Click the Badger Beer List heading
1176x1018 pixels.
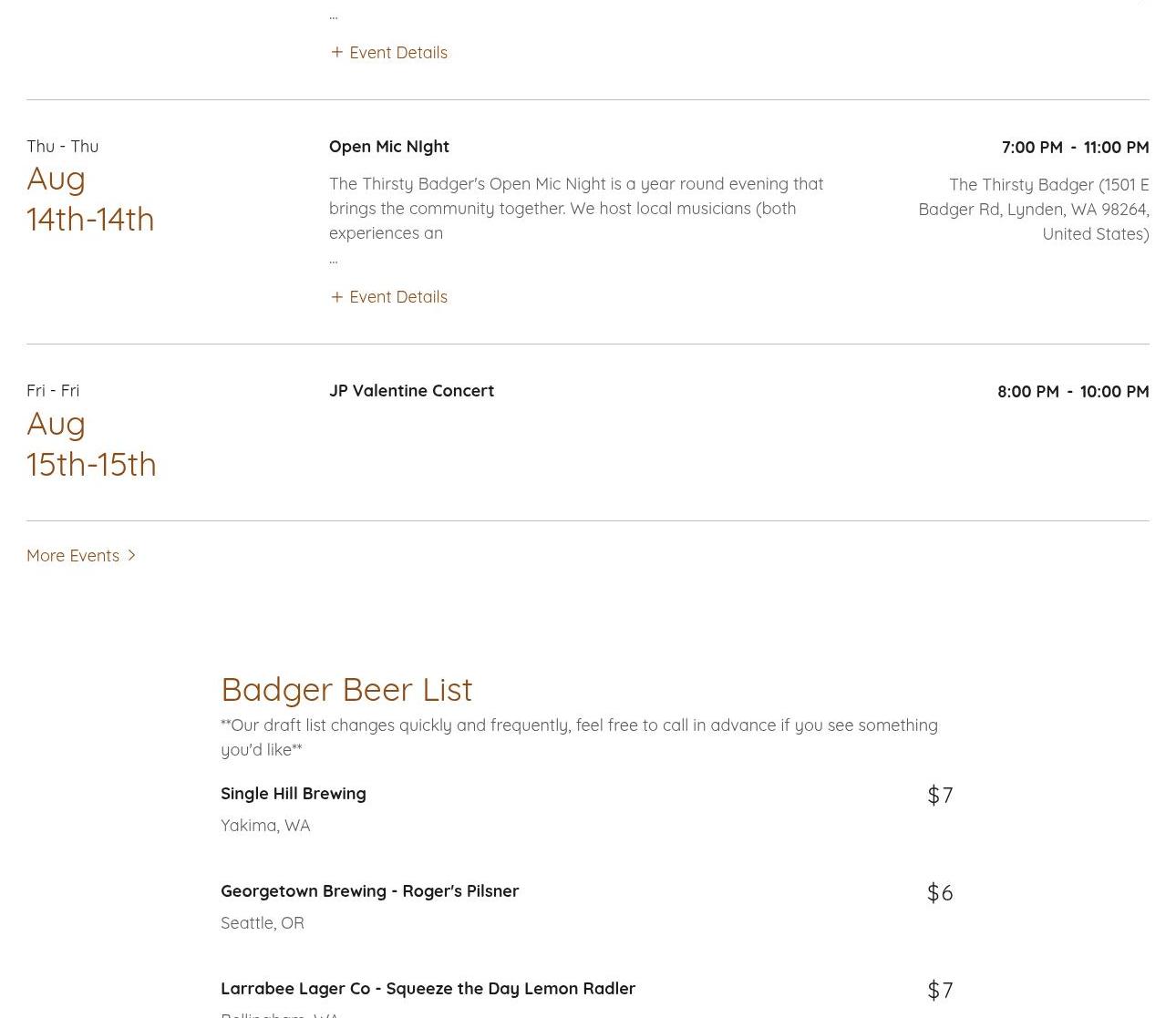click(x=346, y=689)
